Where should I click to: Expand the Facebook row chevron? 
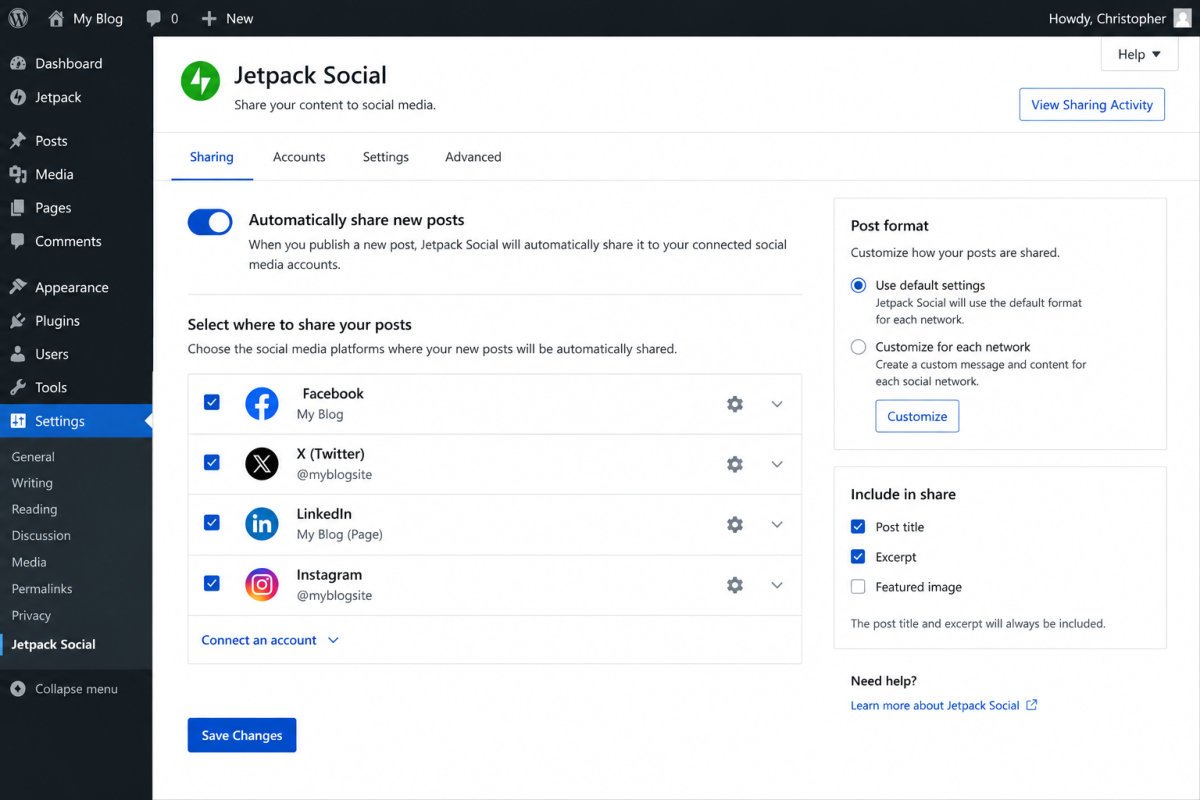tap(777, 404)
